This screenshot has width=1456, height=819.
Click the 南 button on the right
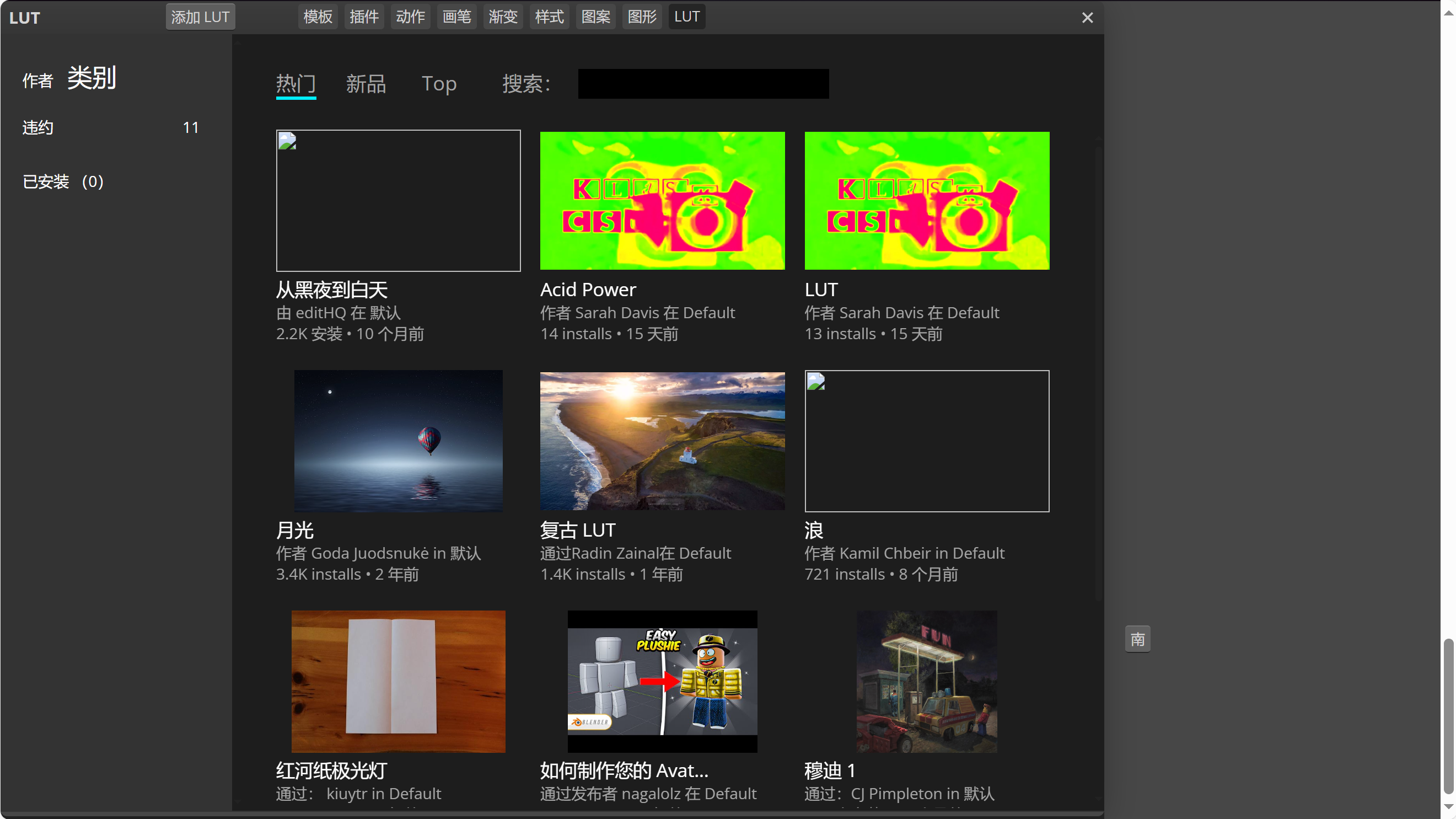pos(1137,638)
